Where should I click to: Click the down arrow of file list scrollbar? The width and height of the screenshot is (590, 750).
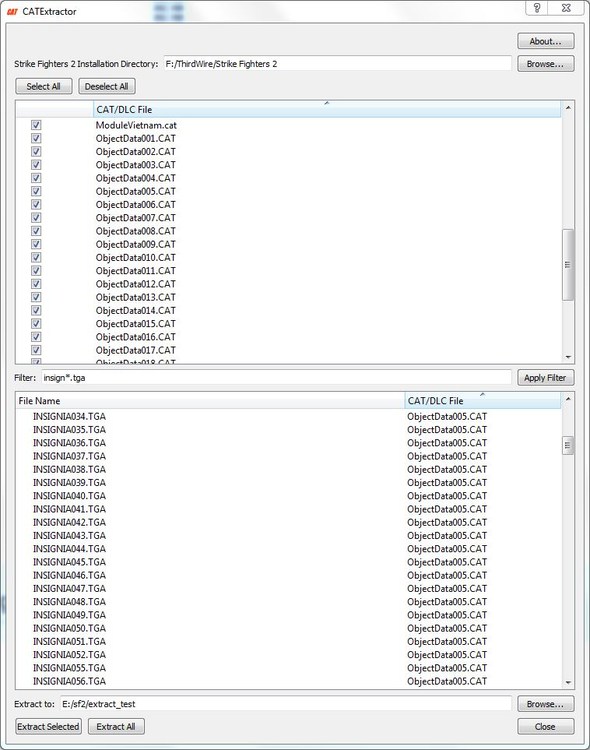[568, 683]
